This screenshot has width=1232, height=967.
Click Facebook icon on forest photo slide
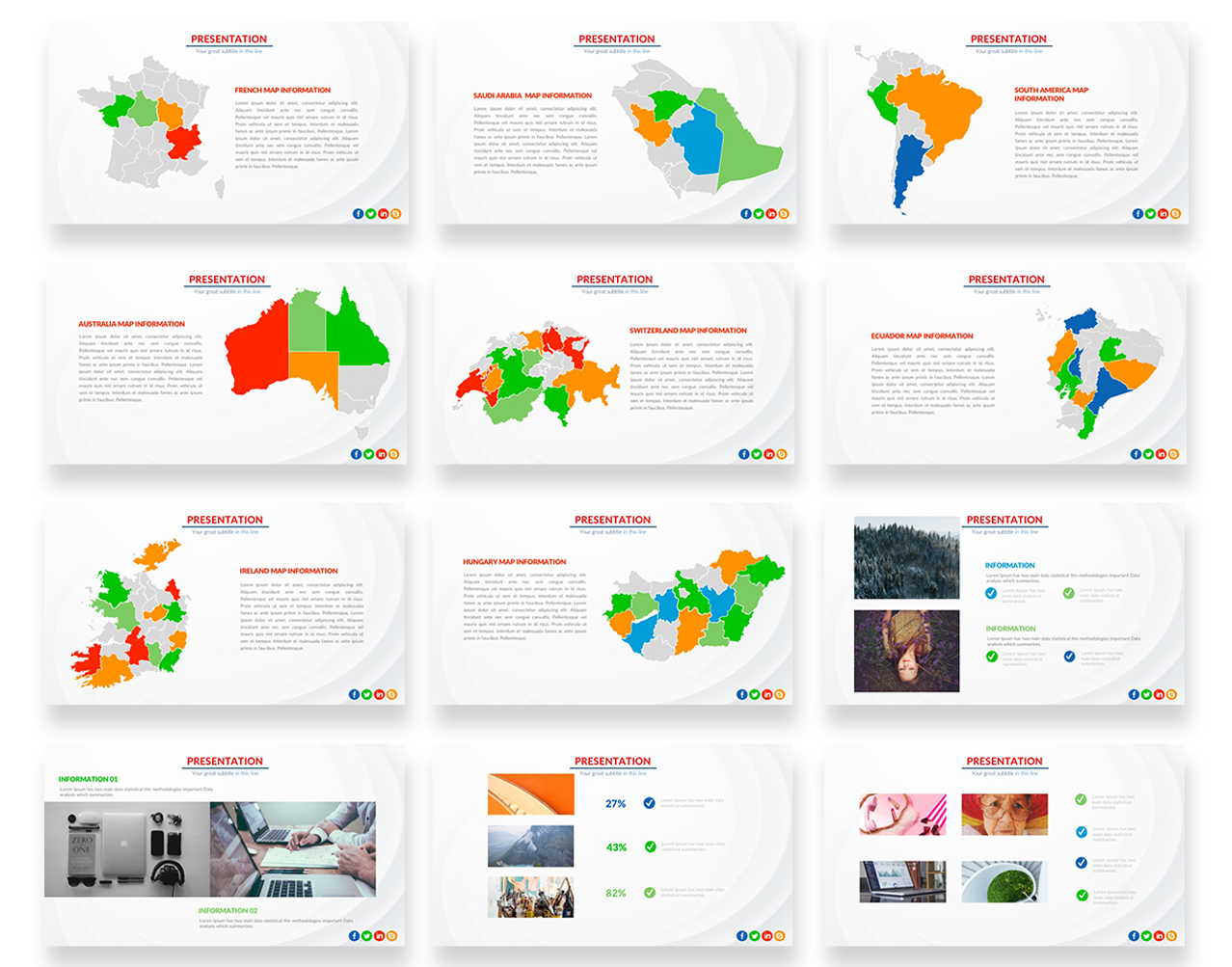pos(1134,694)
